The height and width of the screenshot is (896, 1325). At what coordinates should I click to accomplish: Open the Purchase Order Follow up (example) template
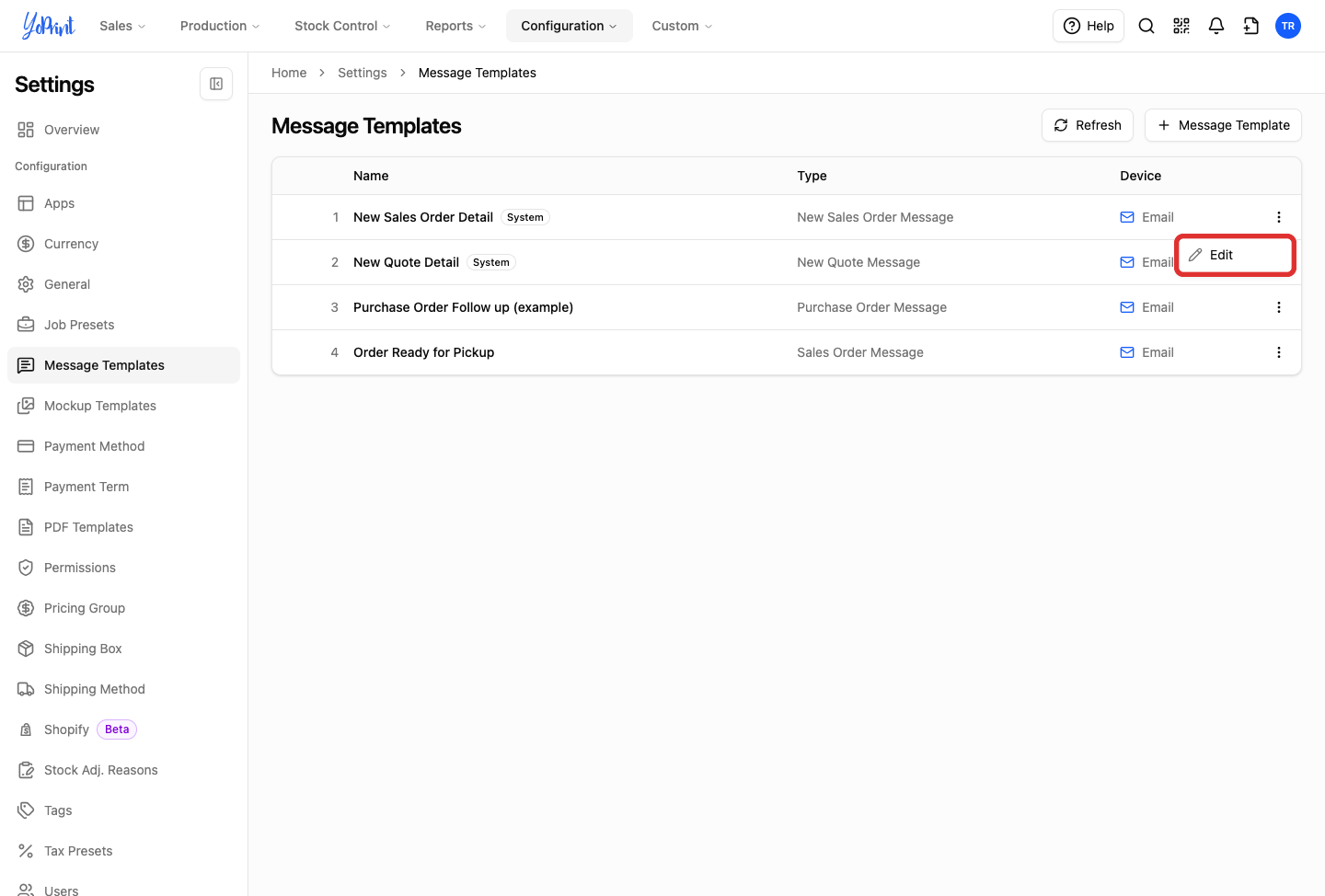point(463,307)
